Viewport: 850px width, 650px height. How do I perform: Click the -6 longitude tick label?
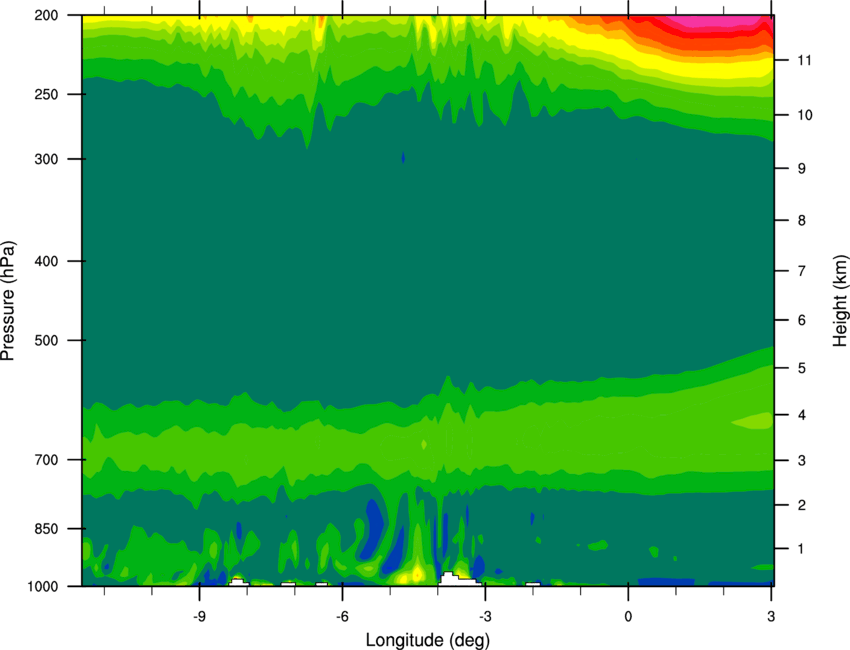coord(342,617)
